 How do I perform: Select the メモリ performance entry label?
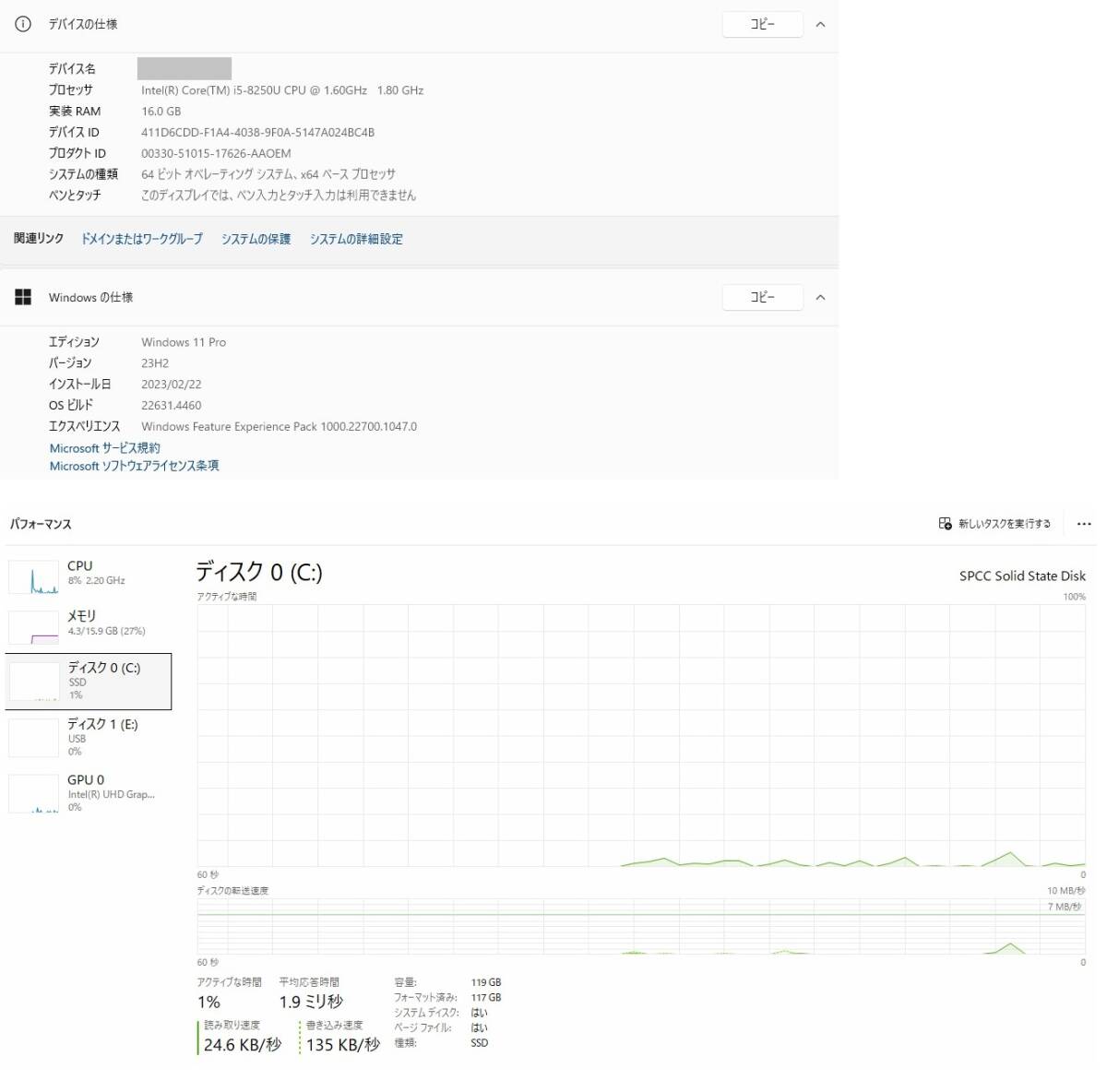tap(81, 615)
